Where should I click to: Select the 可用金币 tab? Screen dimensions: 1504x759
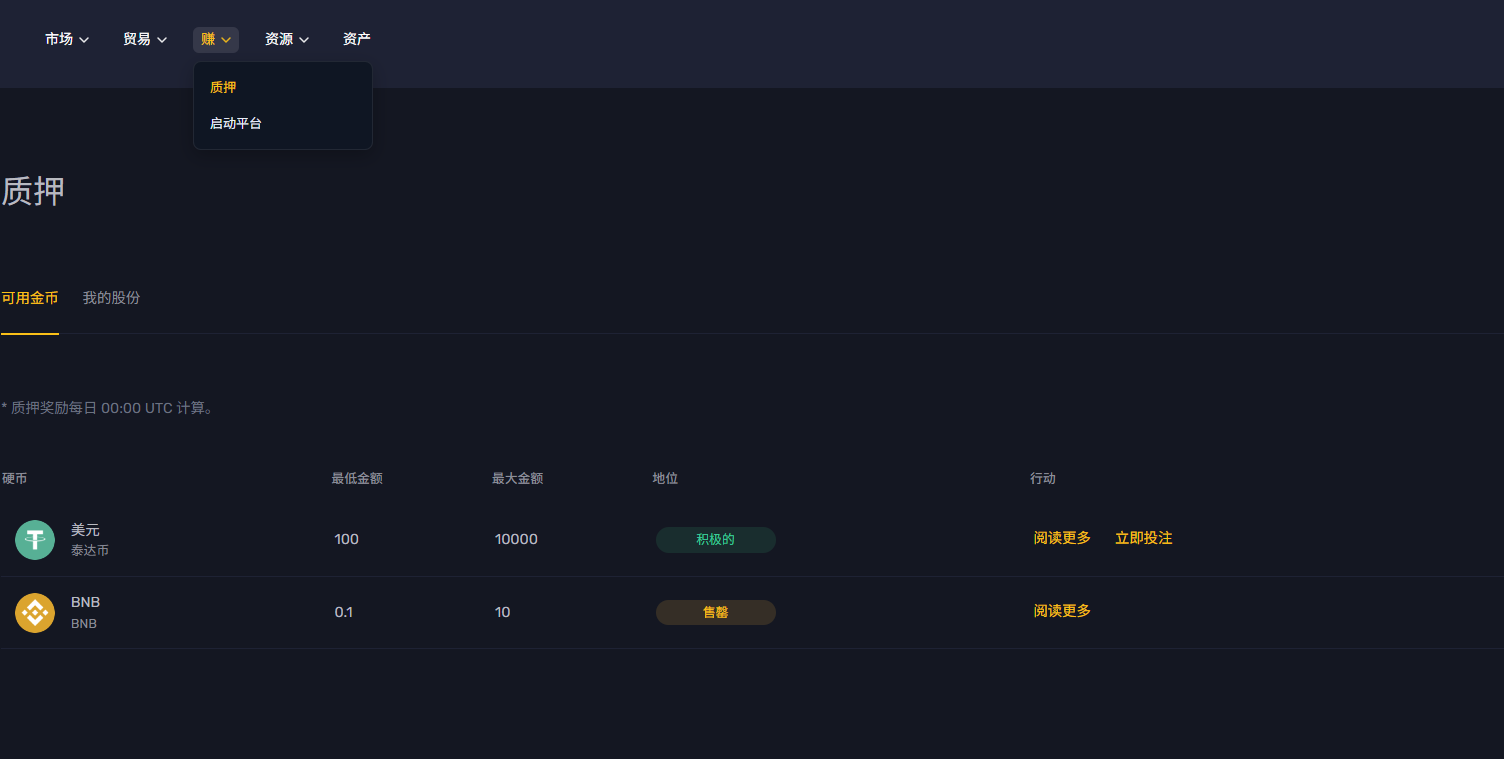[x=30, y=297]
